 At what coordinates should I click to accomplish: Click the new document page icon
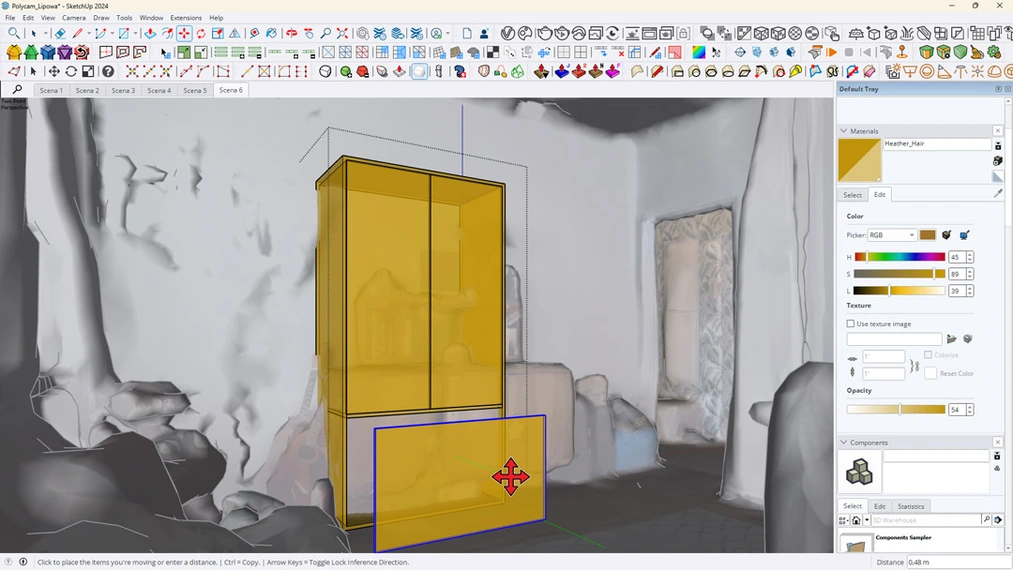466,33
